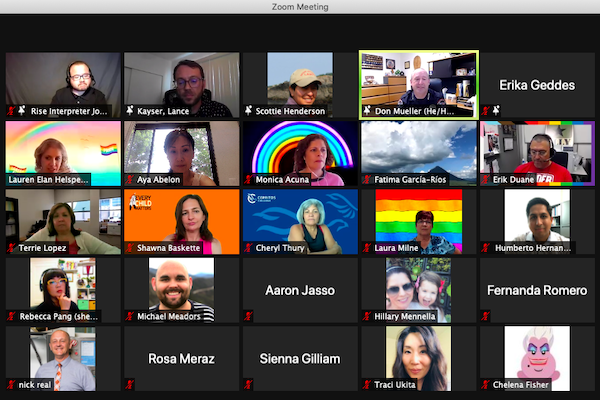Click the muted mic icon beside Laura Milne
This screenshot has height=400, width=600.
367,248
